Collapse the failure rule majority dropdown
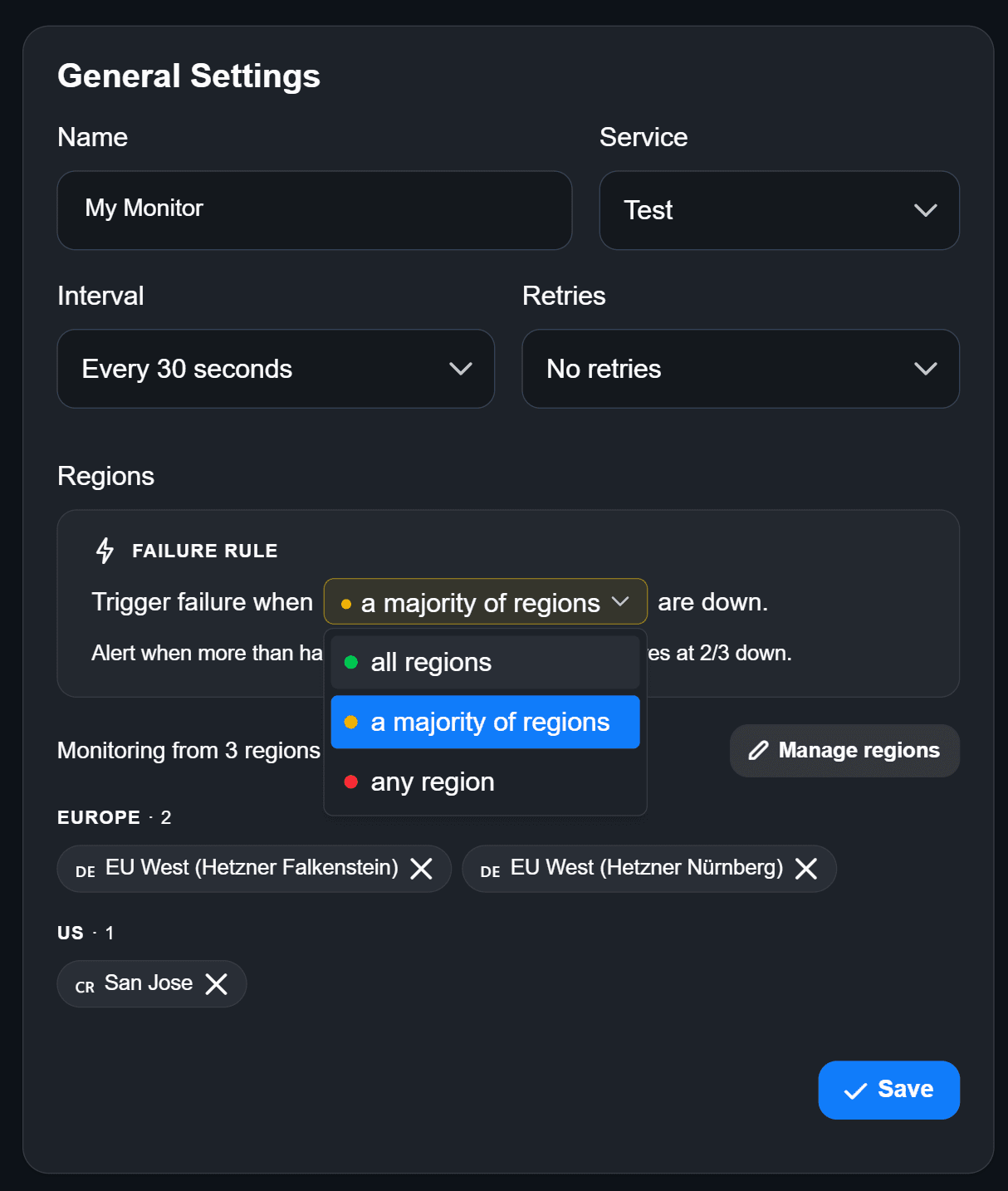This screenshot has height=1191, width=1008. (x=486, y=601)
